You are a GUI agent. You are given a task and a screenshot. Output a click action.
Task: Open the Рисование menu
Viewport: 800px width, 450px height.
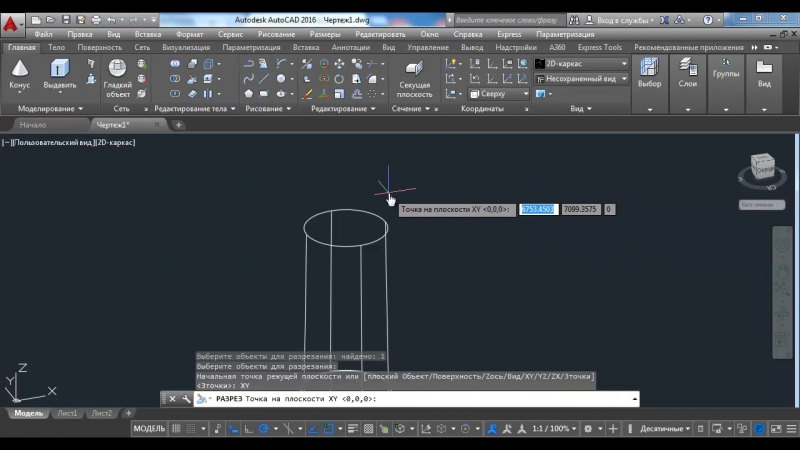click(x=276, y=34)
